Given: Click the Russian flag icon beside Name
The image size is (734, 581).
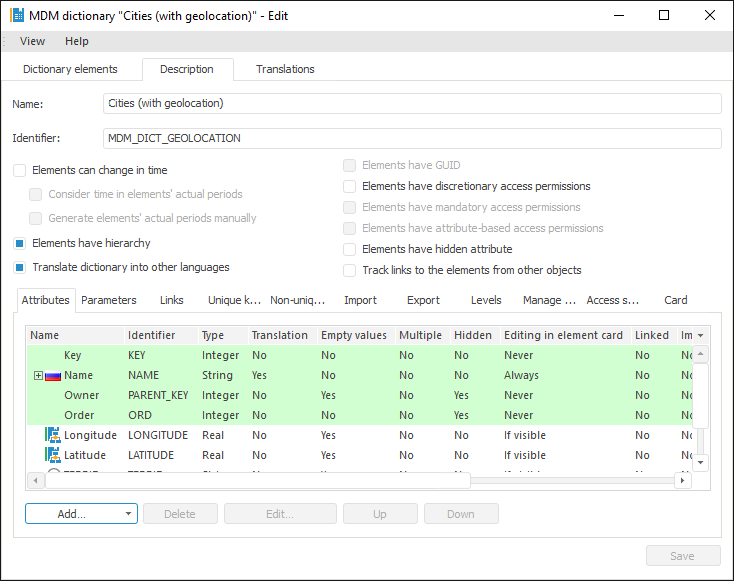Looking at the screenshot, I should tap(53, 376).
